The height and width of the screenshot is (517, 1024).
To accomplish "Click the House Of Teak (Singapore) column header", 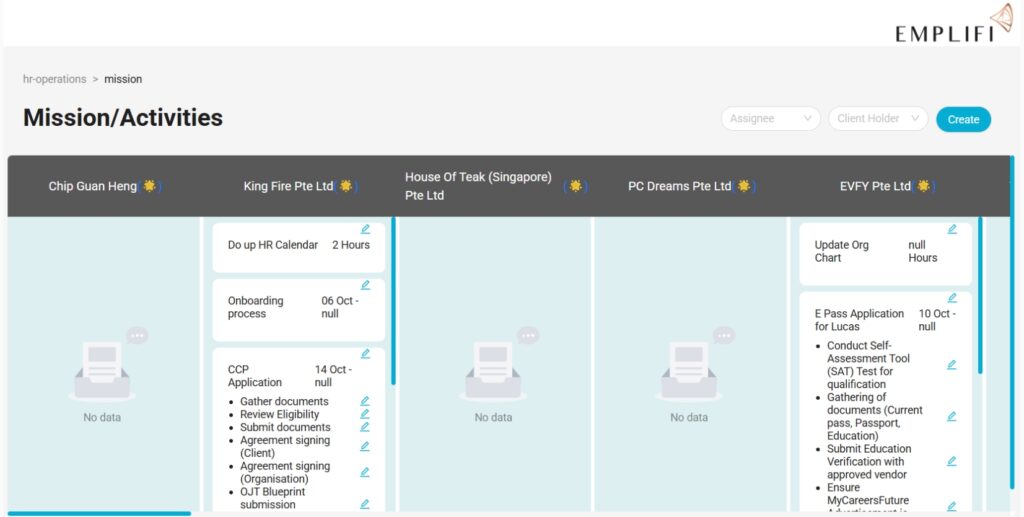I will coord(478,186).
